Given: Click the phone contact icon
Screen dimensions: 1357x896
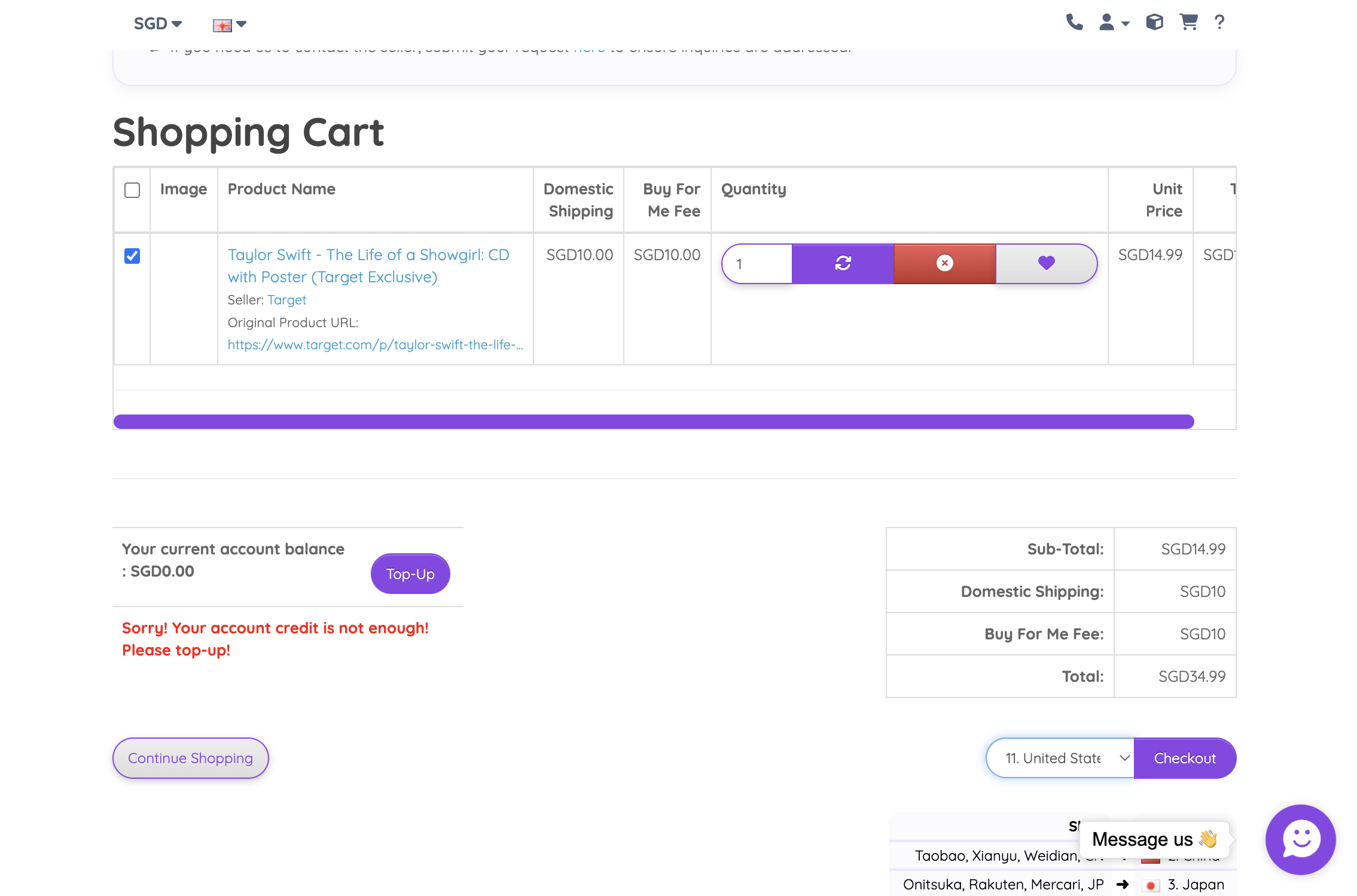Looking at the screenshot, I should coord(1074,23).
